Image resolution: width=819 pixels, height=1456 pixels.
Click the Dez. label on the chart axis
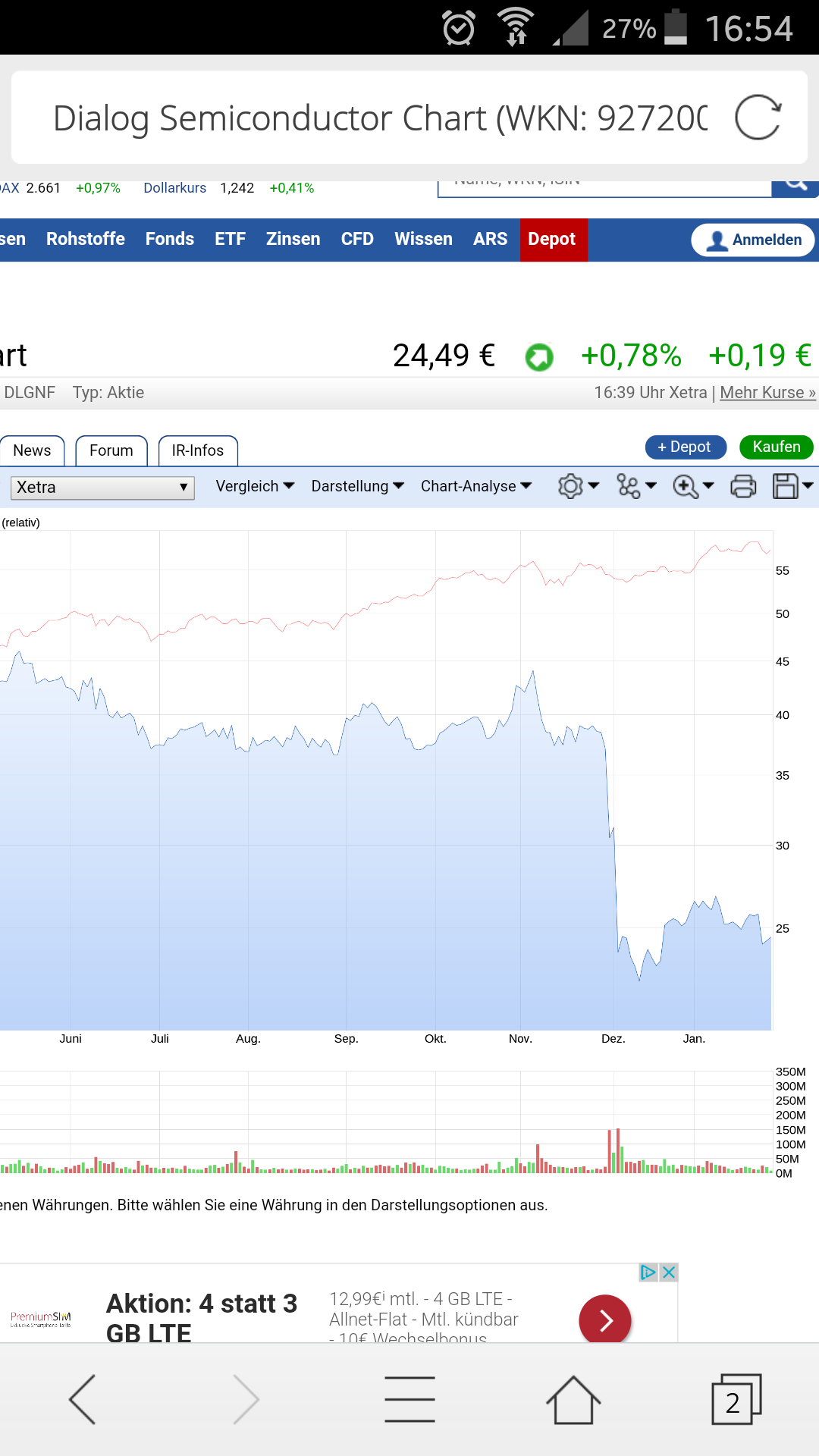(613, 1038)
